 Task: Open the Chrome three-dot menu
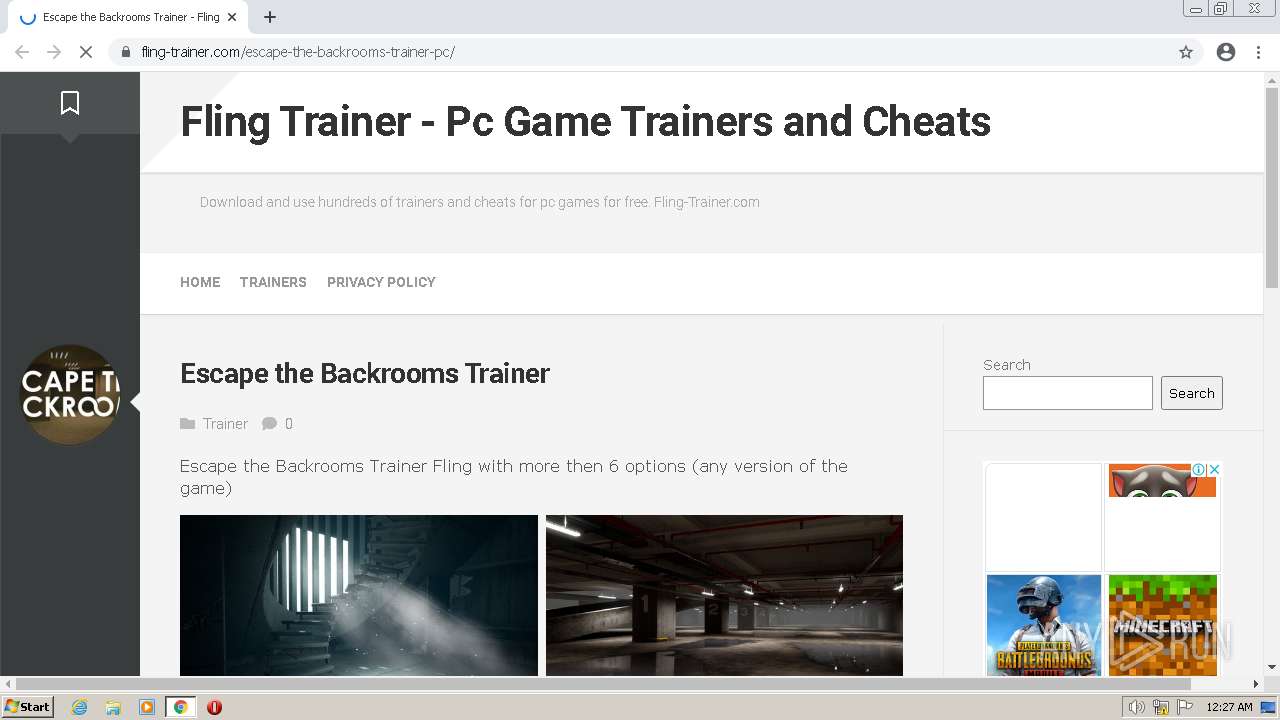1258,52
